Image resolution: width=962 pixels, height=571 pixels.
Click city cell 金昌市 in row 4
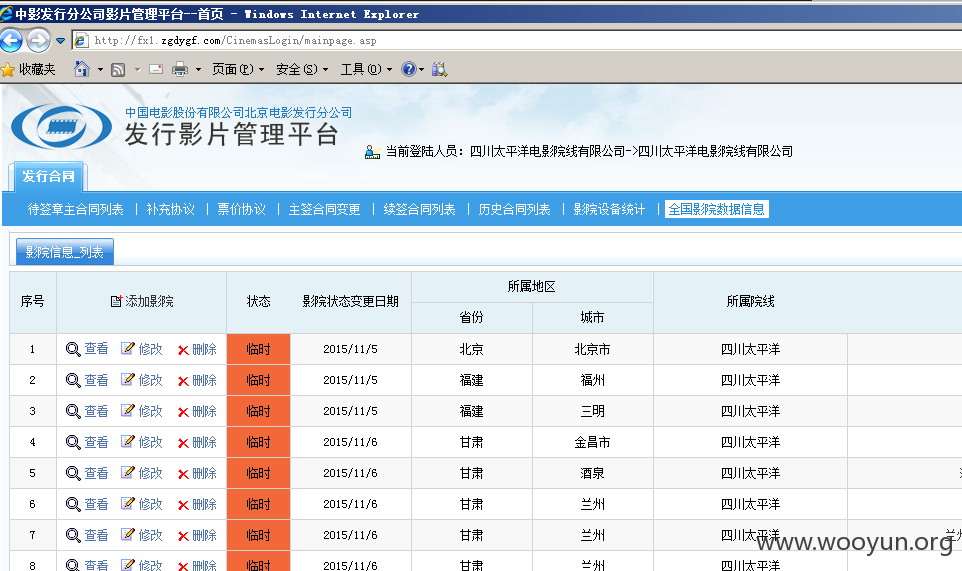(x=592, y=442)
